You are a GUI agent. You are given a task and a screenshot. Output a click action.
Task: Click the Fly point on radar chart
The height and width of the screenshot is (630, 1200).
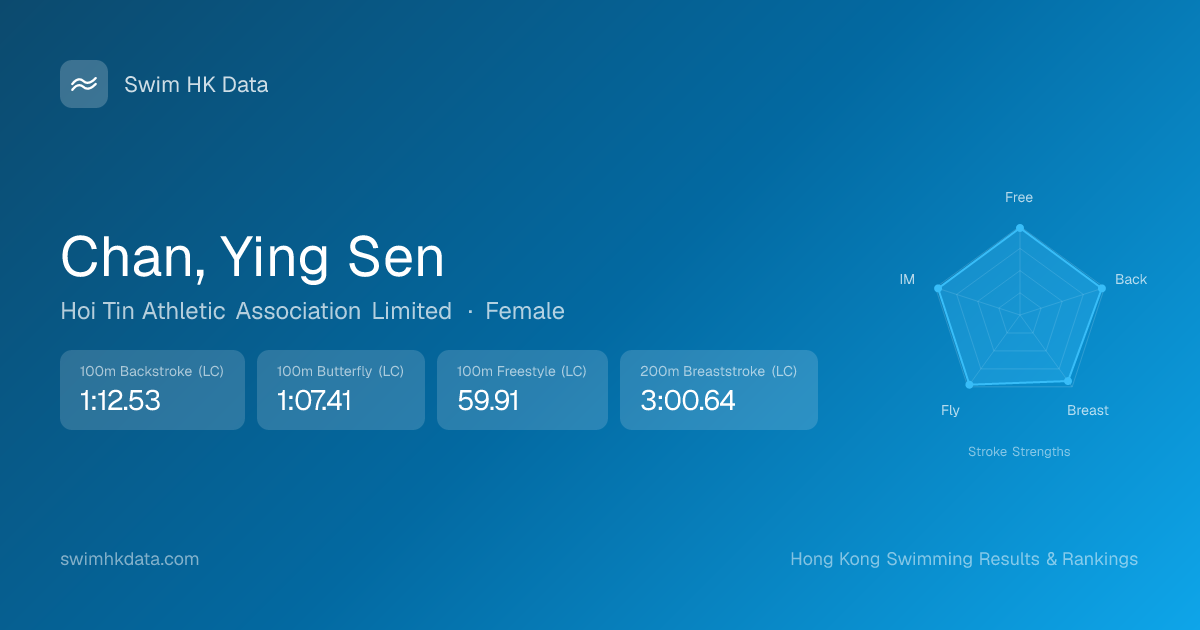click(969, 384)
